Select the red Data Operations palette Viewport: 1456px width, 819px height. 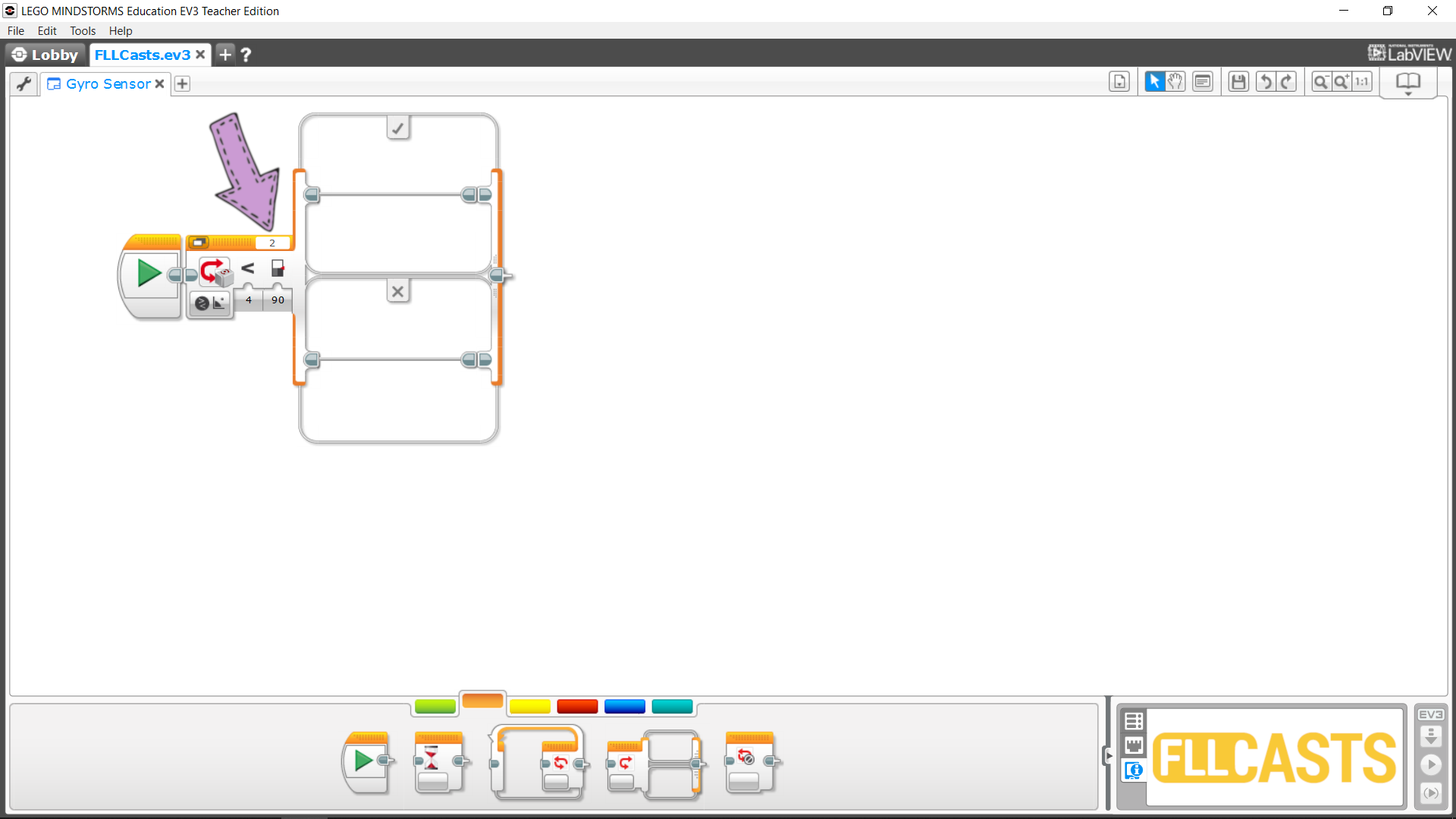(577, 707)
